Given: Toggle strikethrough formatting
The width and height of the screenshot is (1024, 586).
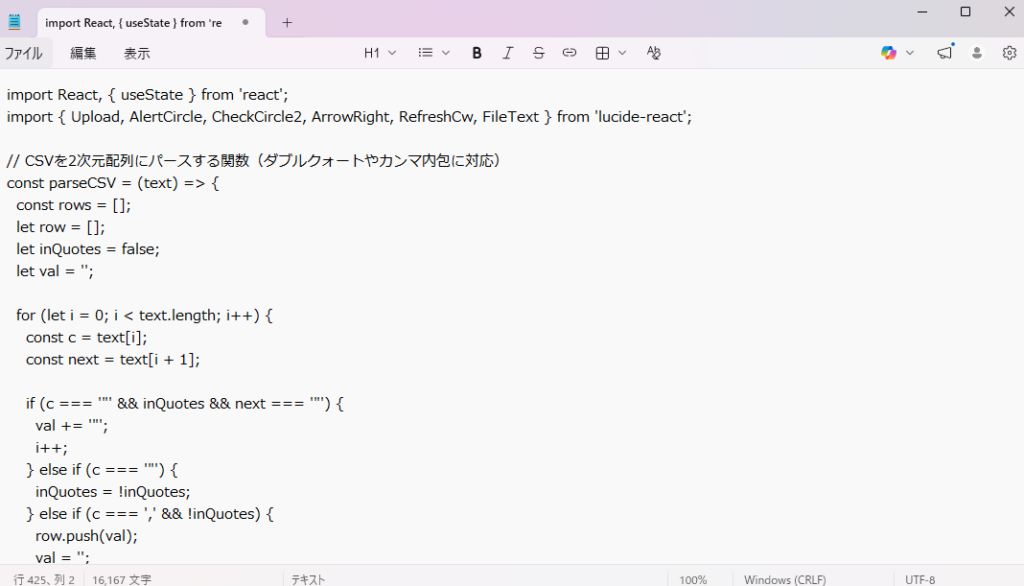Looking at the screenshot, I should pos(539,53).
